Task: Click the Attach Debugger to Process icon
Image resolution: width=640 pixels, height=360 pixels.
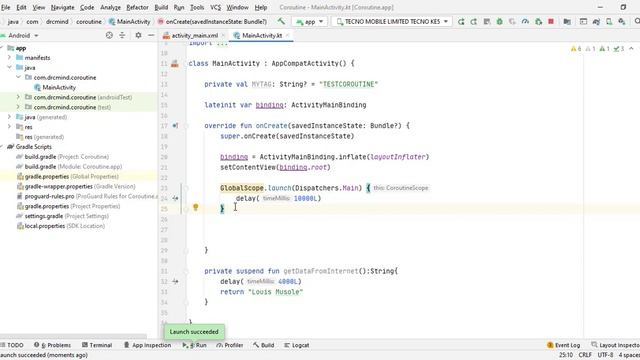Action: coord(538,22)
